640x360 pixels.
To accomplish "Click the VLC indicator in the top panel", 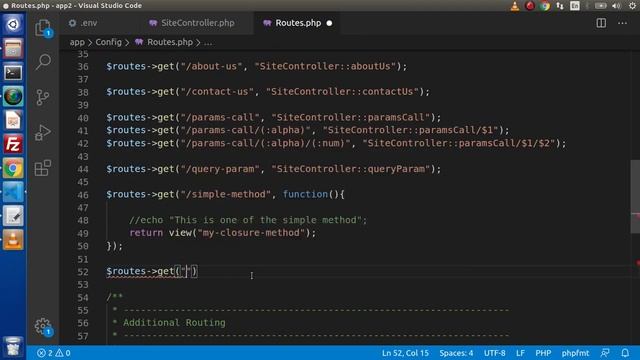I will click(x=515, y=6).
